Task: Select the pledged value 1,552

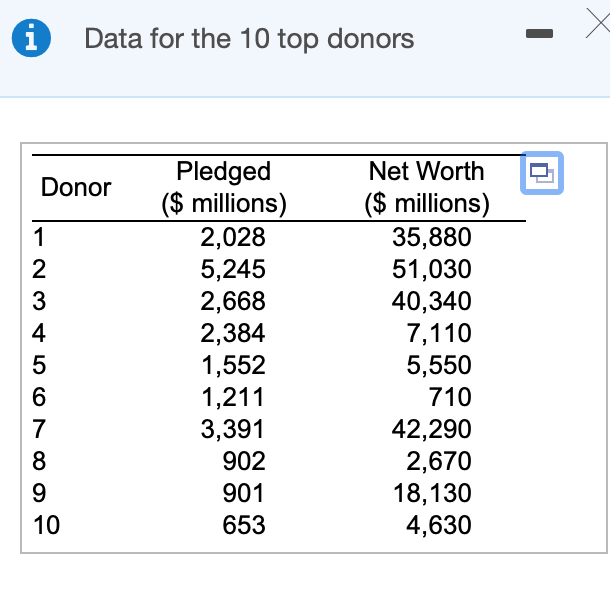Action: (x=233, y=365)
